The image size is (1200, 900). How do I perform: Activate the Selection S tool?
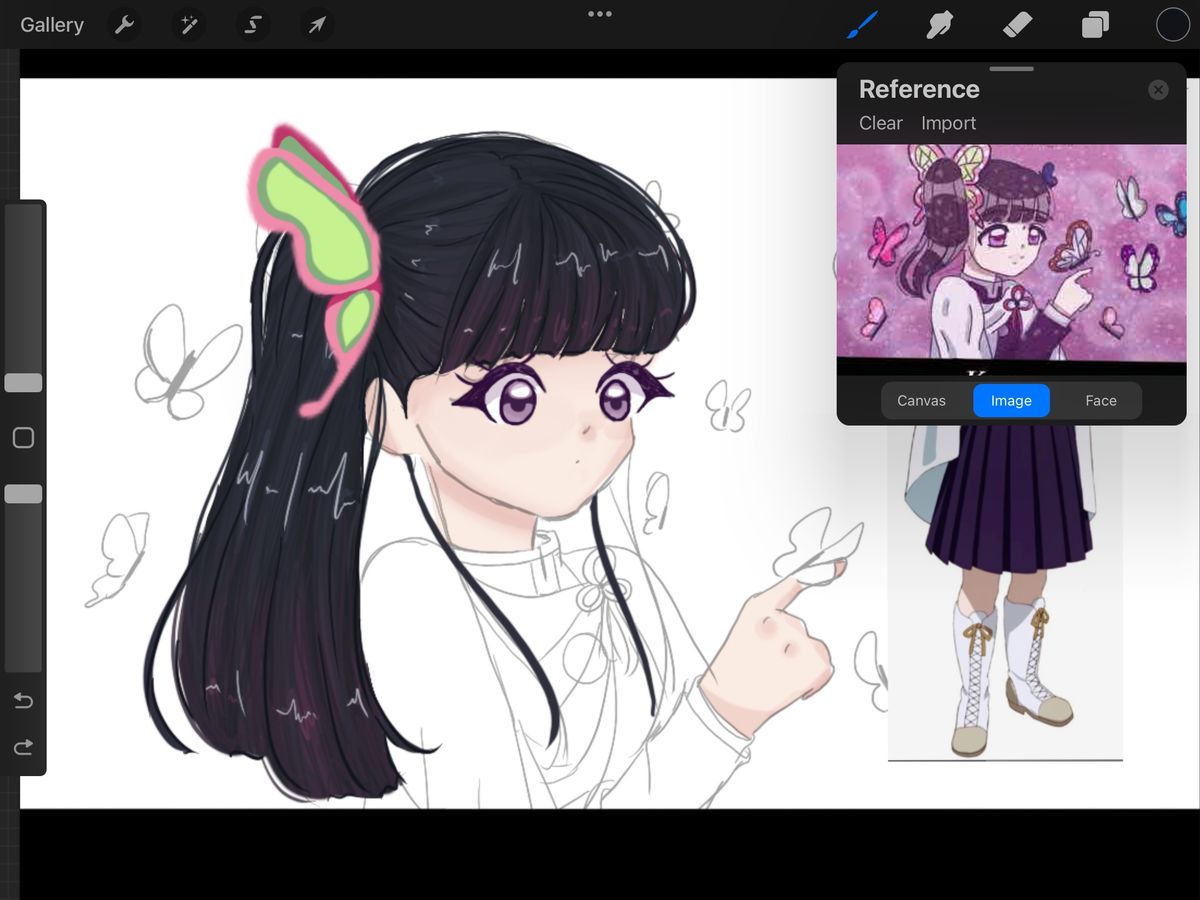(x=252, y=25)
